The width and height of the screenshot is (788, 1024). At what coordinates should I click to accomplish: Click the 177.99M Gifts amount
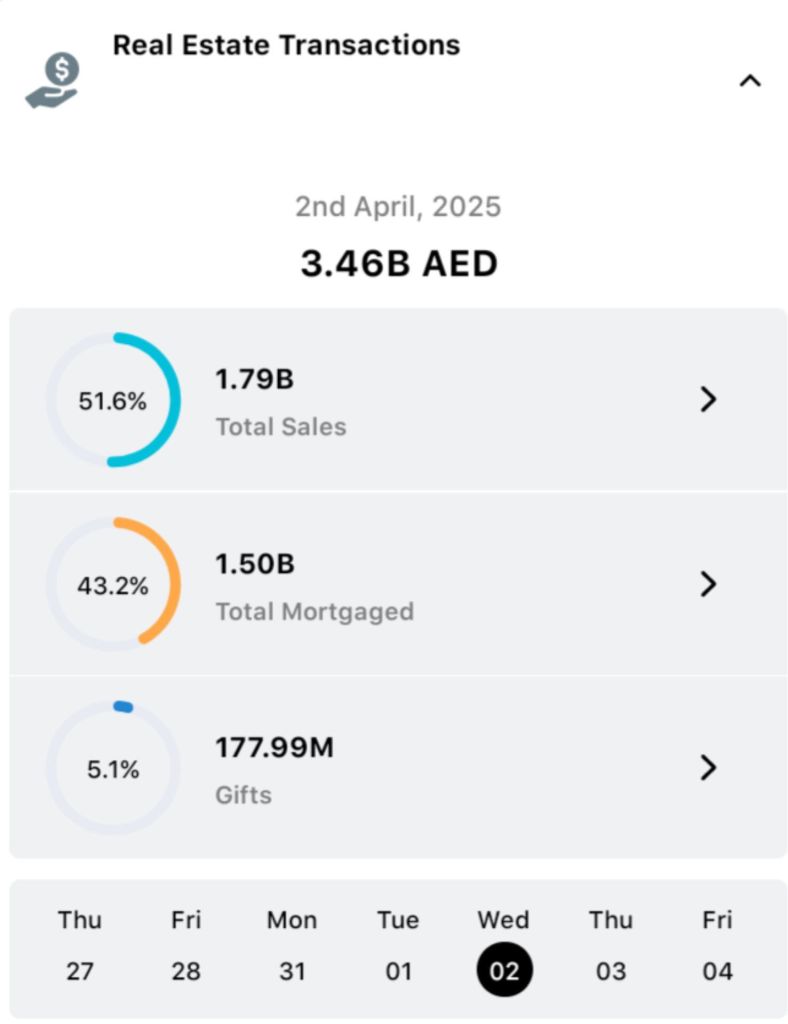(x=274, y=747)
